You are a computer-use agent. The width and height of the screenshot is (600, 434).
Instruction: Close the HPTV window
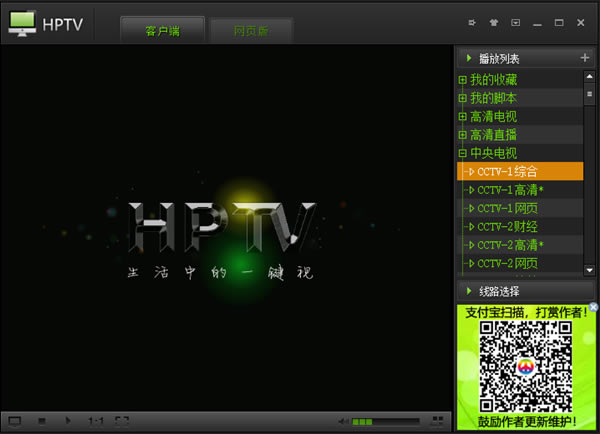(581, 23)
